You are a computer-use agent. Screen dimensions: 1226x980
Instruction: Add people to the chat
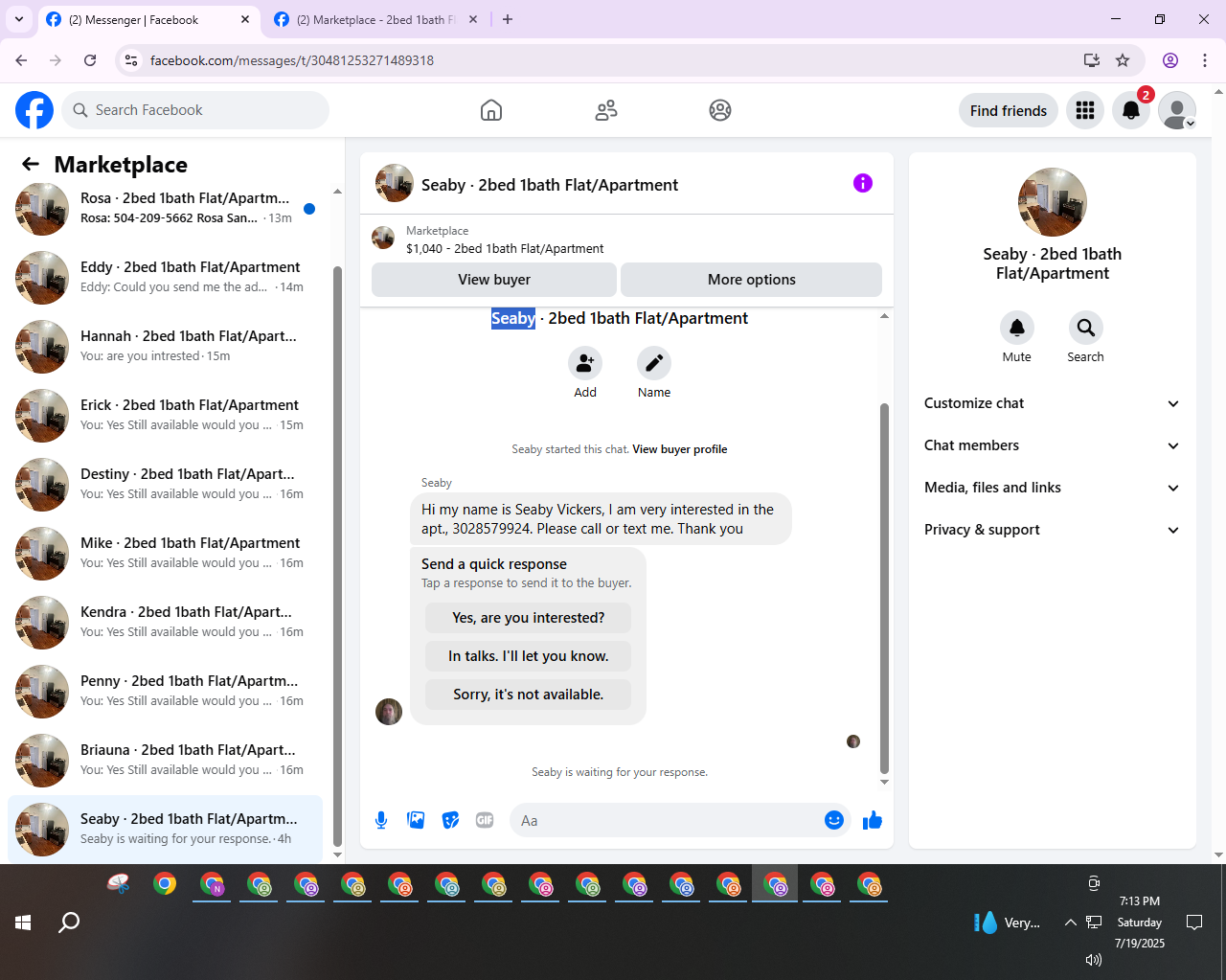coord(585,363)
